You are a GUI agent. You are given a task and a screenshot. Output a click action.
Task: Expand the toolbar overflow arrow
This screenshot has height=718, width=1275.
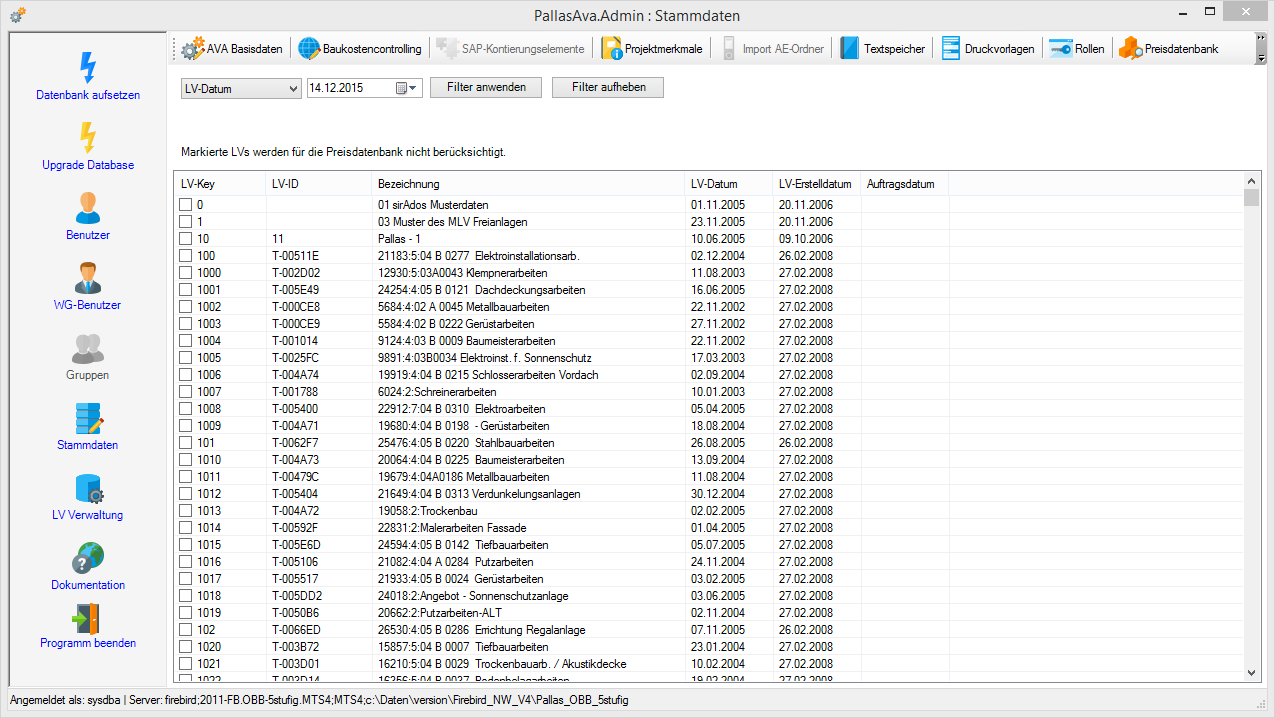coord(1261,48)
